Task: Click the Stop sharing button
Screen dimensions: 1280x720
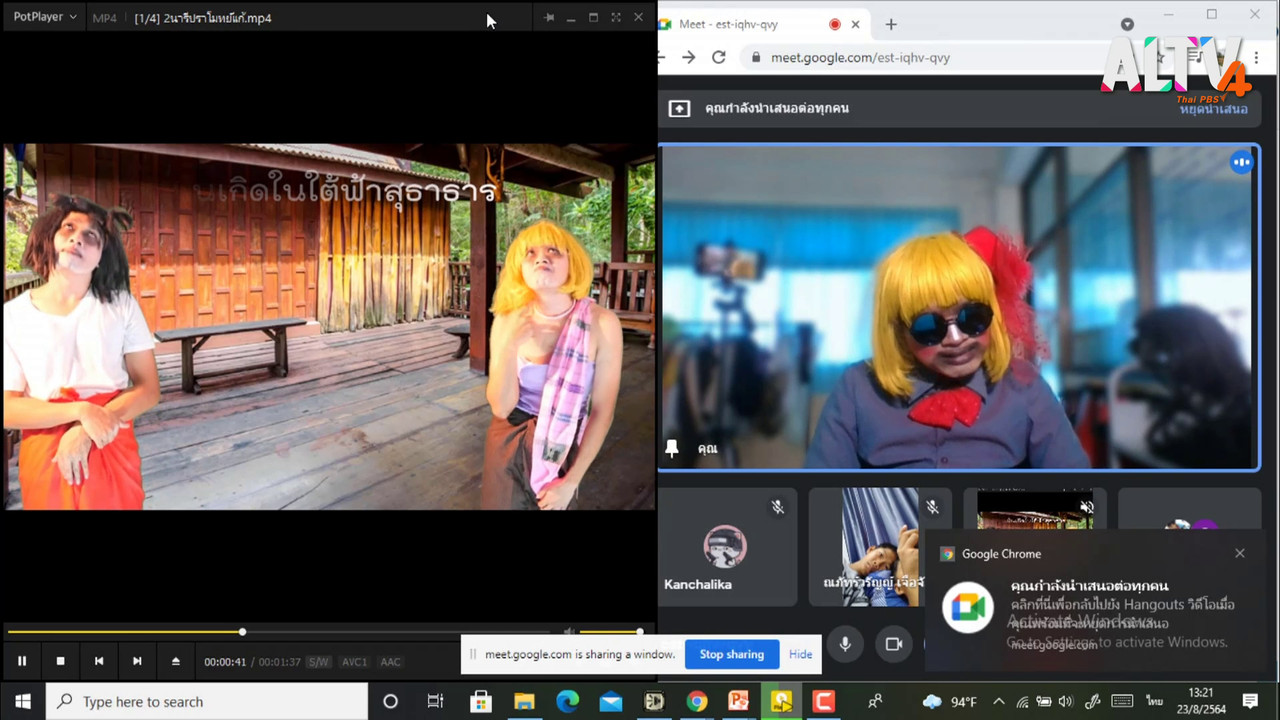Action: [731, 654]
